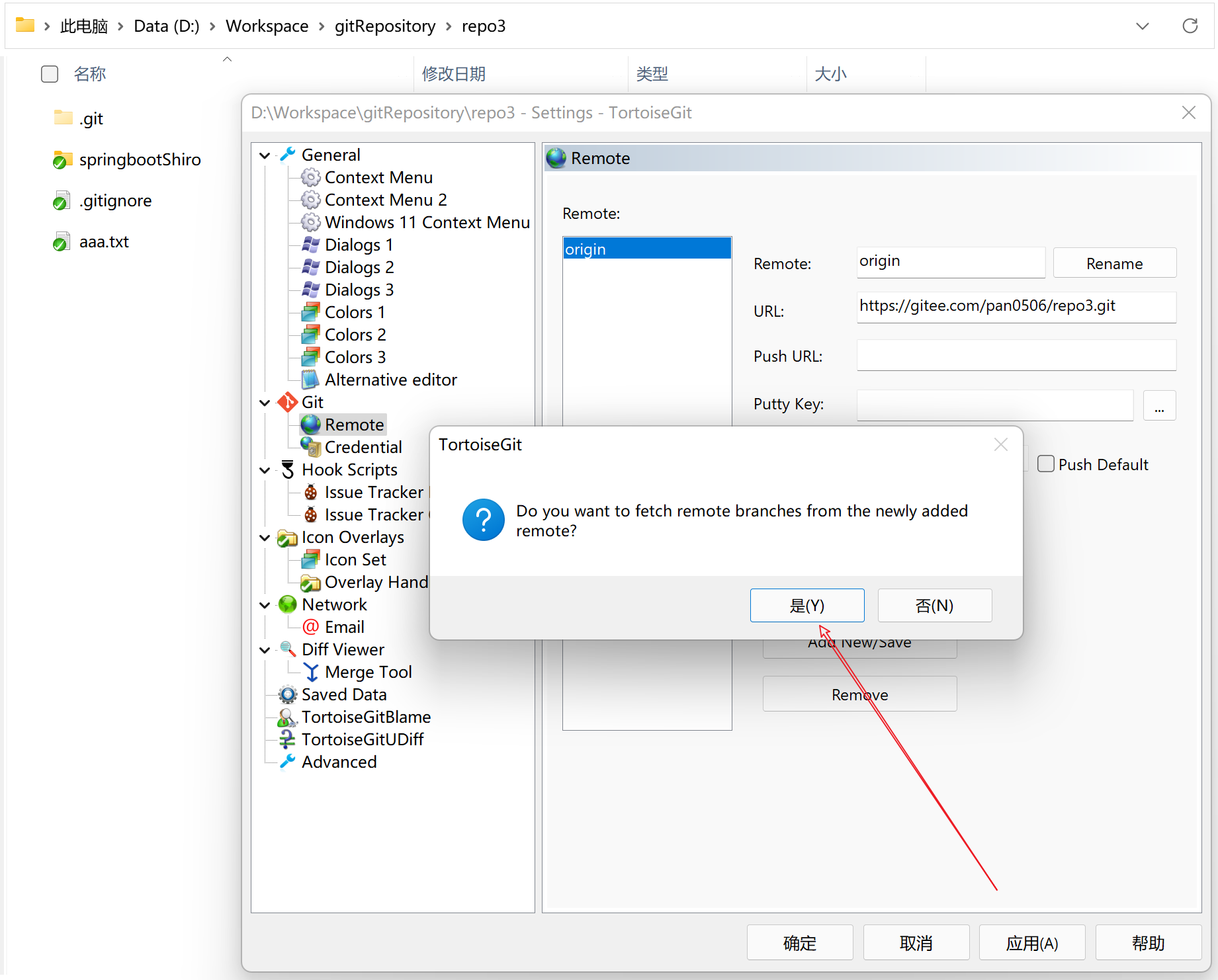Open the address bar history dropdown
The width and height of the screenshot is (1218, 980).
coord(1142,26)
